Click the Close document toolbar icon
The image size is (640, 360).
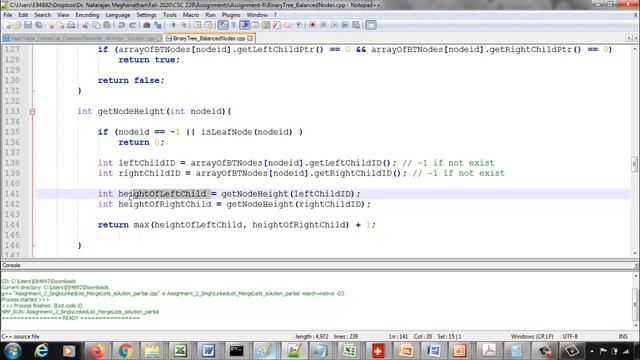coord(51,25)
